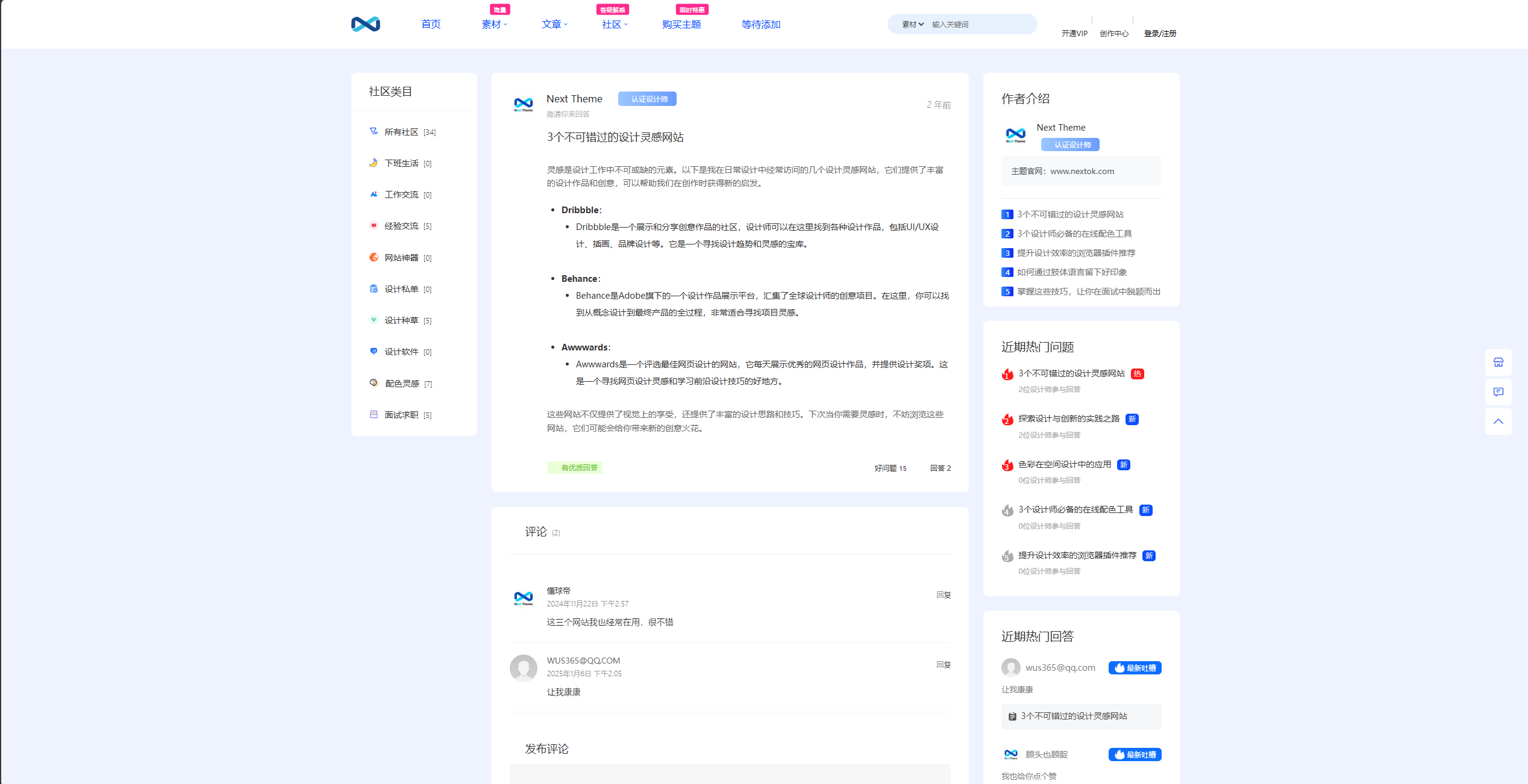
Task: Expand the 文章 navigation dropdown
Action: pos(554,24)
